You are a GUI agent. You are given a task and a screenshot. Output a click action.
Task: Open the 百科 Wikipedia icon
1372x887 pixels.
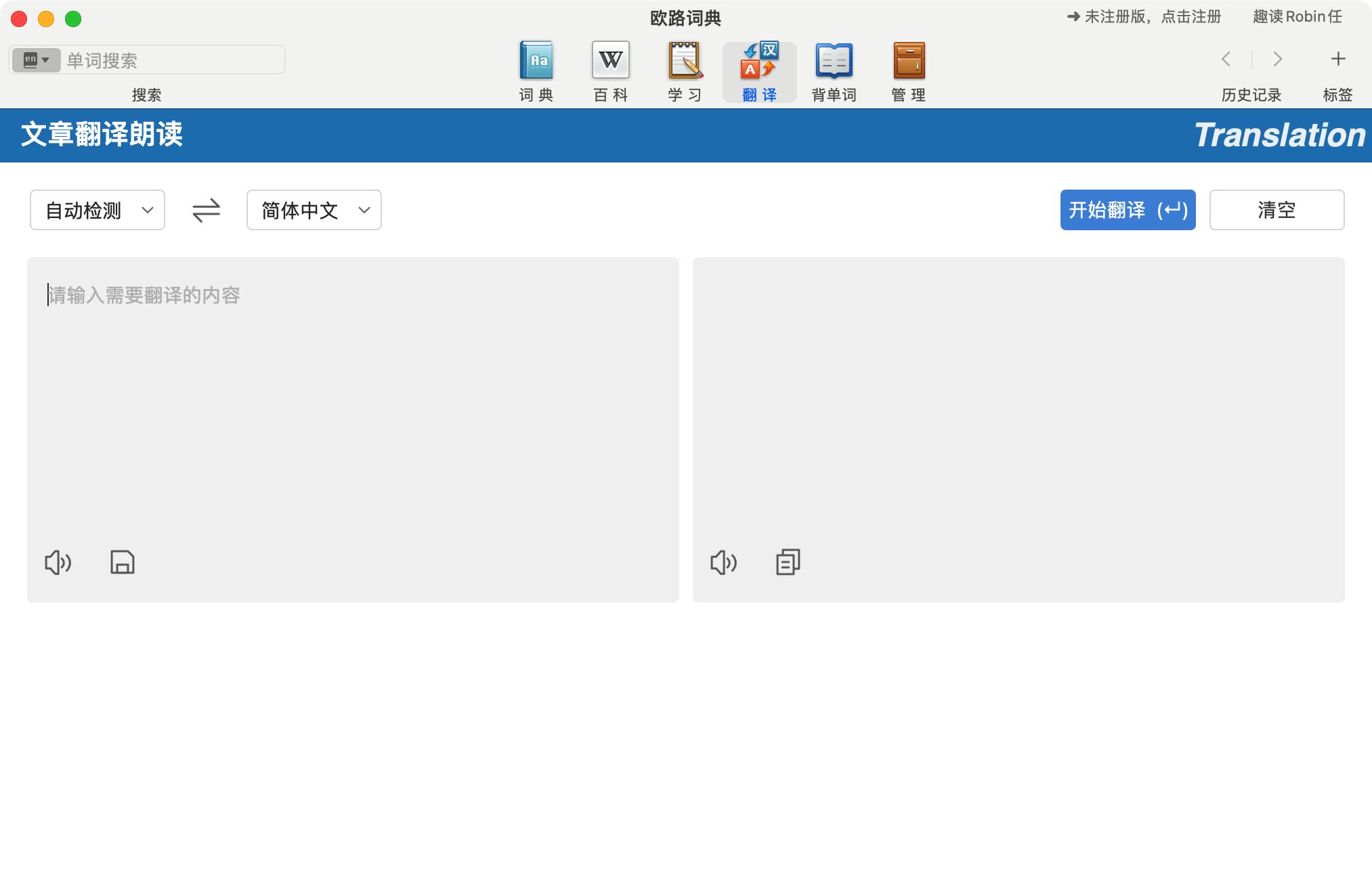click(x=610, y=61)
